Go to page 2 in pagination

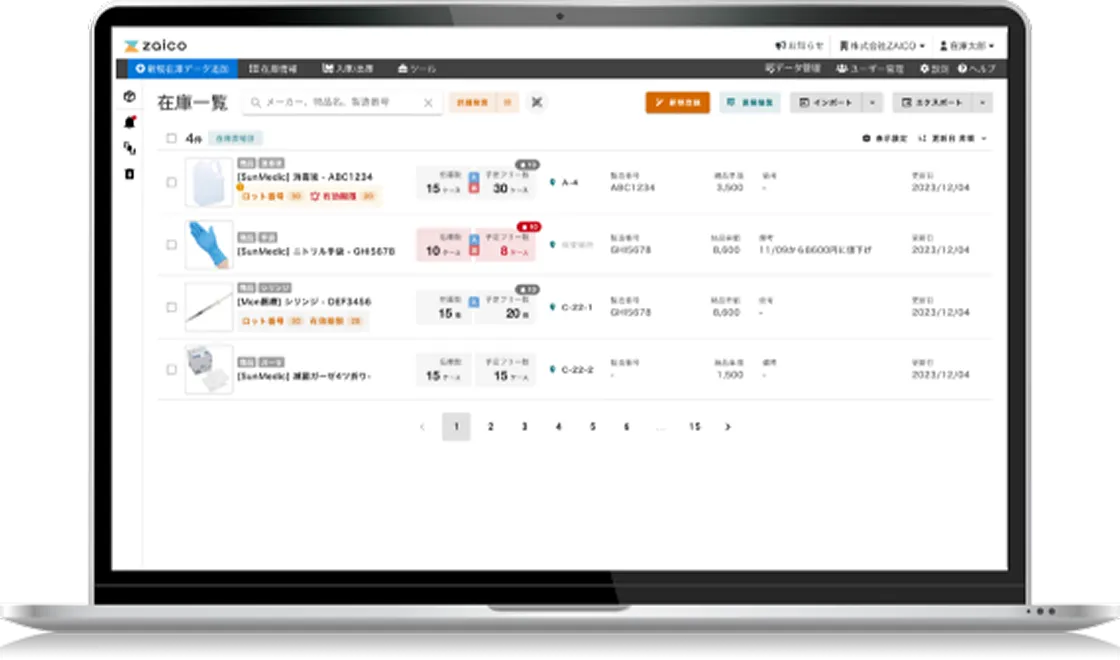pyautogui.click(x=490, y=427)
